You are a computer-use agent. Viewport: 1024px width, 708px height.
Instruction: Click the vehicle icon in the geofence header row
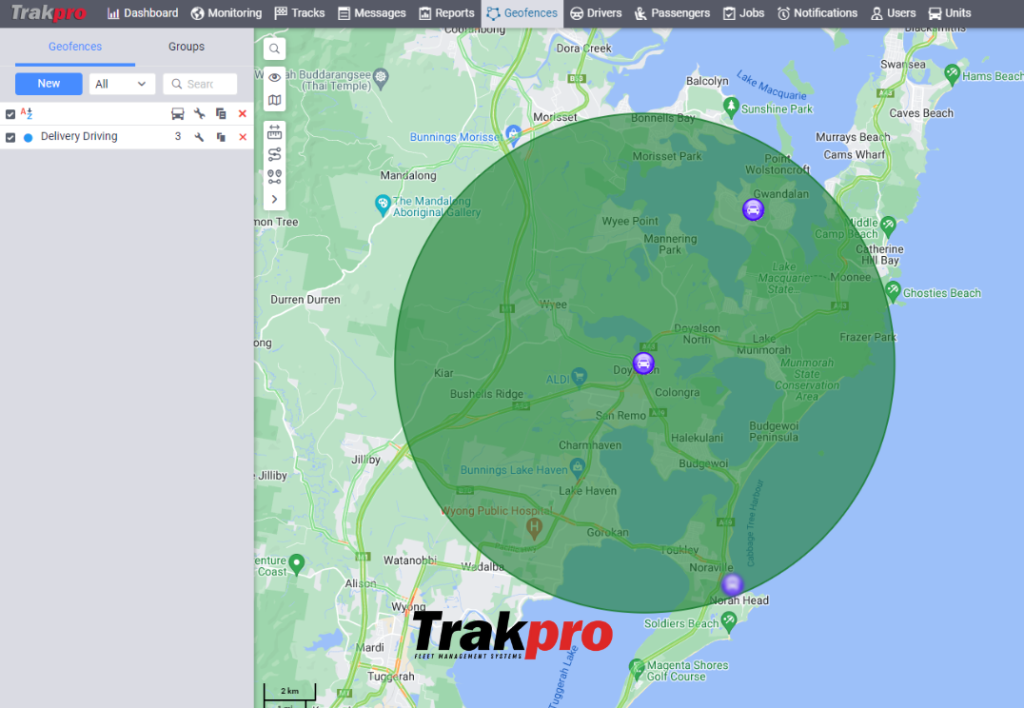(178, 113)
